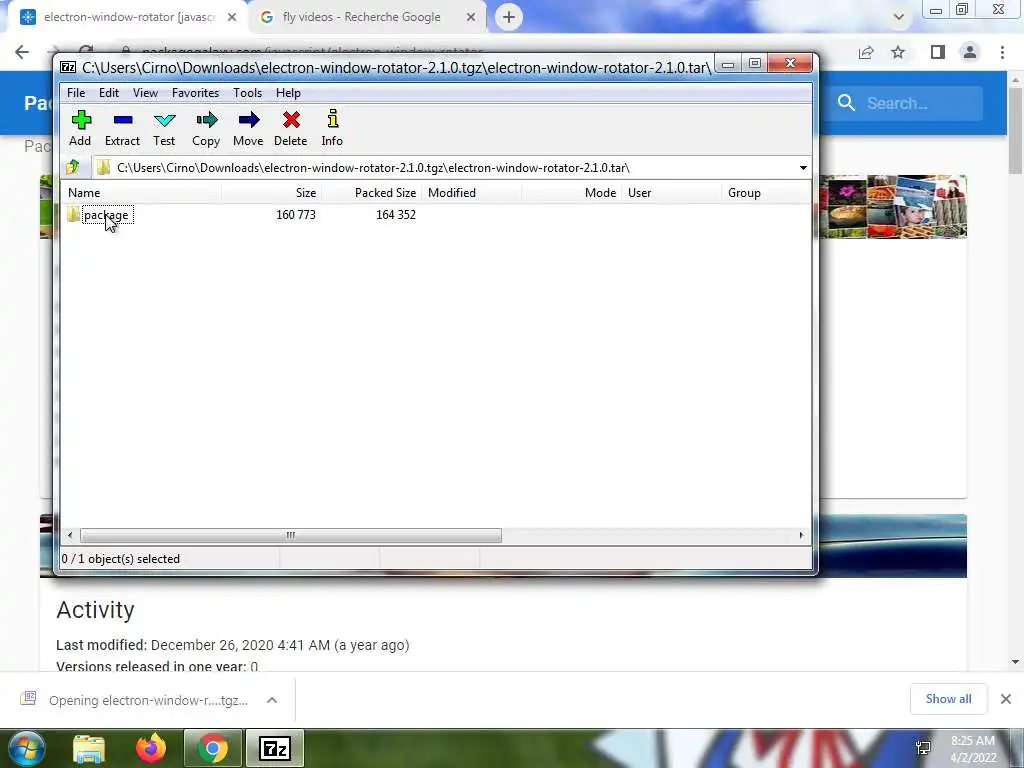The image size is (1024, 768).
Task: Click Chrome's back navigation arrow
Action: click(22, 52)
